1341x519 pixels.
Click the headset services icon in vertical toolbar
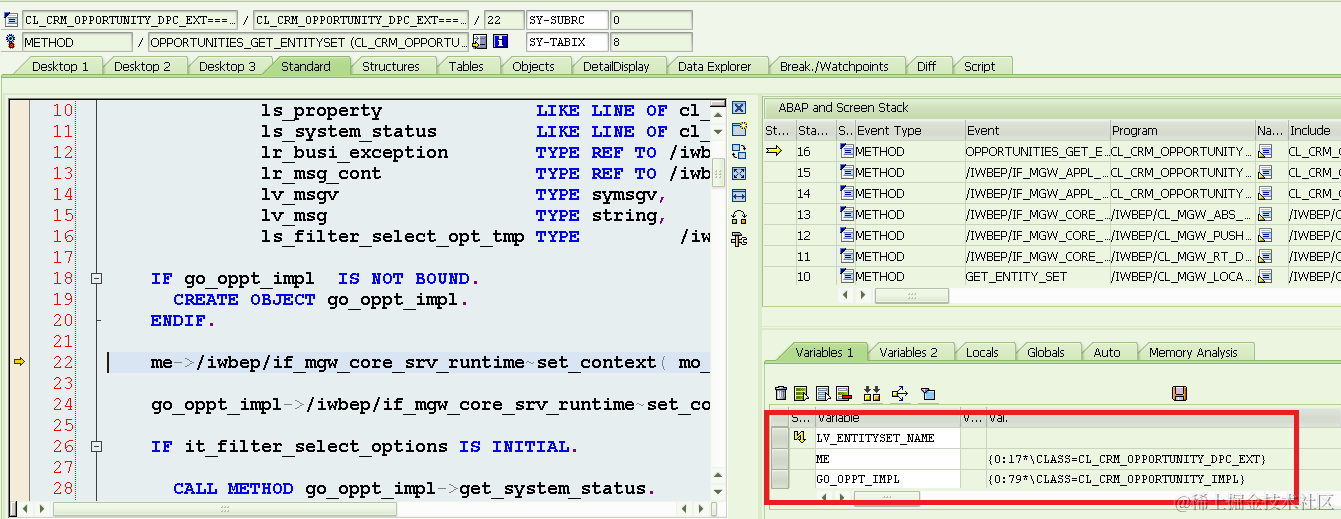tap(739, 217)
